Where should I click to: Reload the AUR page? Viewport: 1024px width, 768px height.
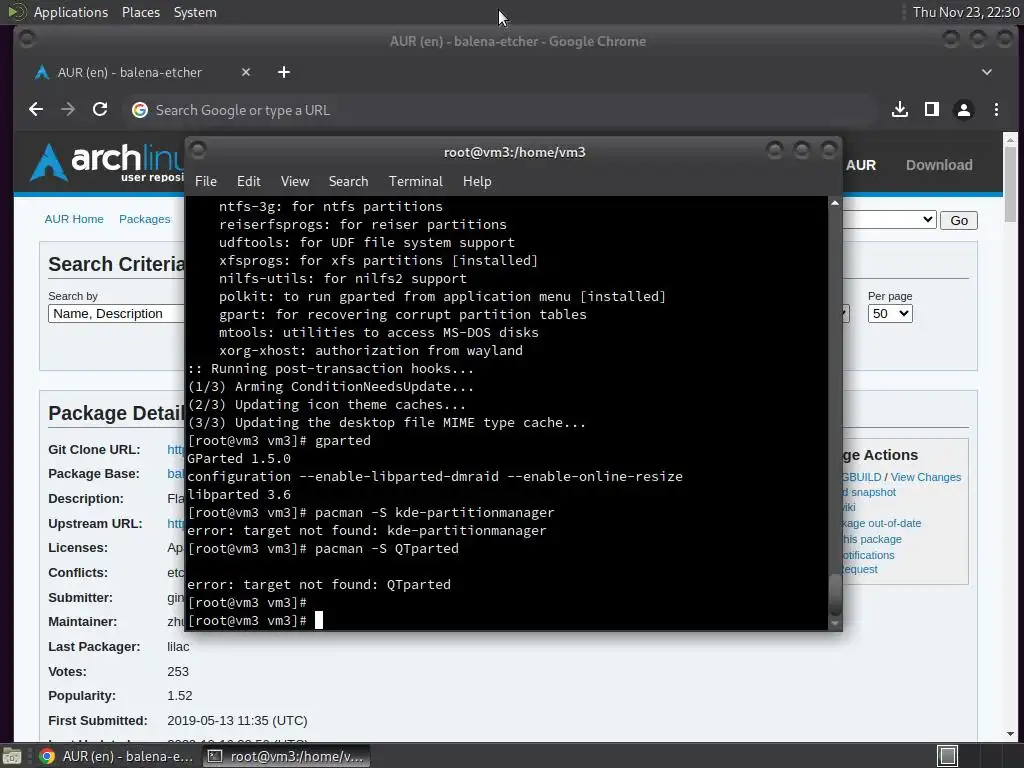[100, 110]
